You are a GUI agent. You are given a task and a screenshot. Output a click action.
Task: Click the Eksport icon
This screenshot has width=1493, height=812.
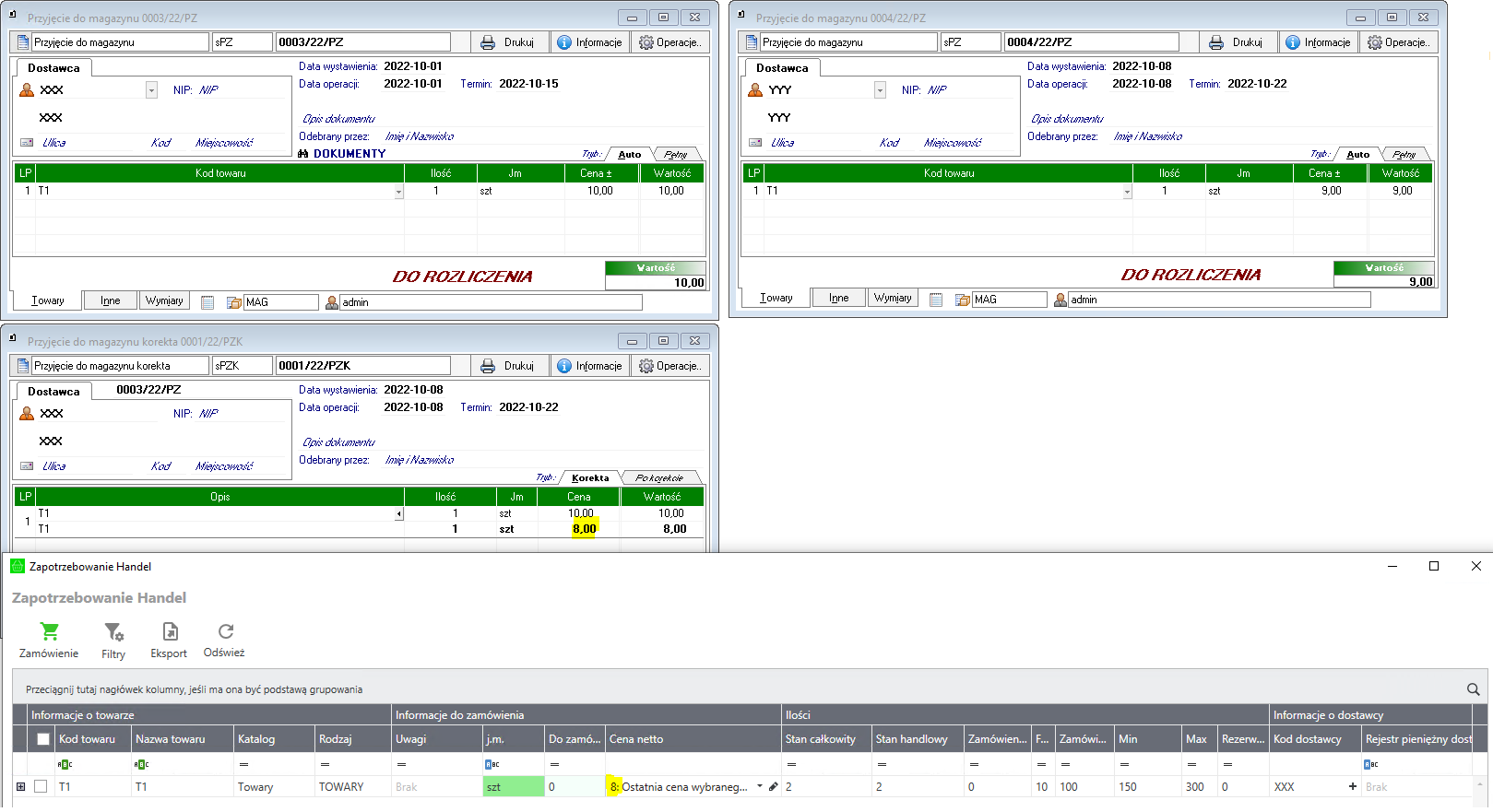170,631
